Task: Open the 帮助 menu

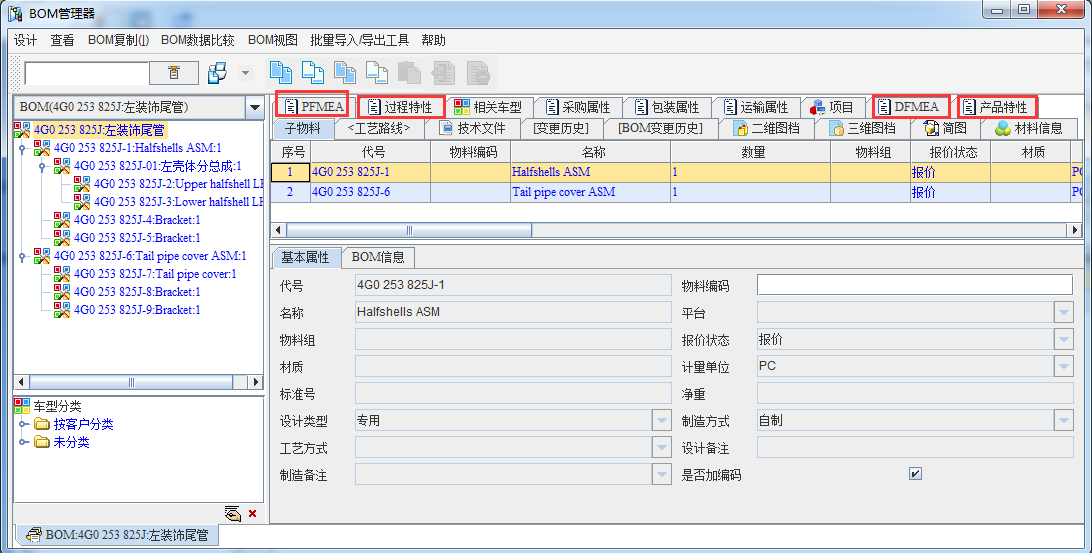Action: [x=434, y=40]
